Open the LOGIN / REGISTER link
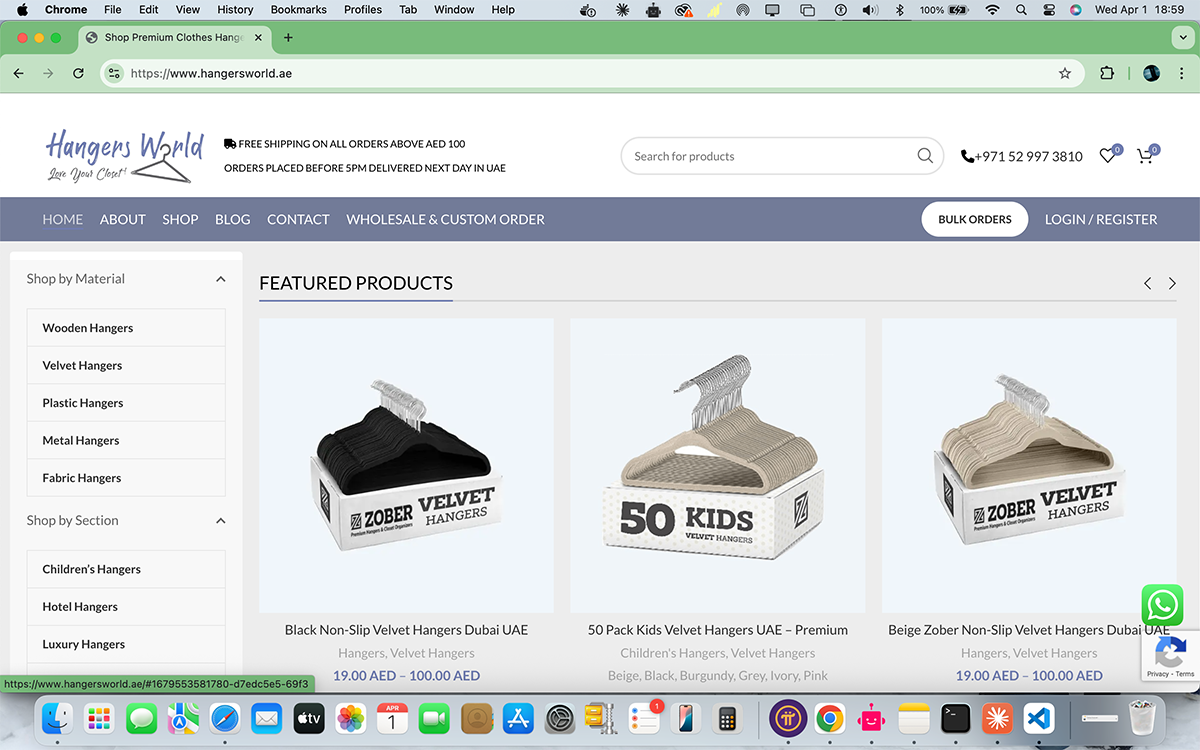This screenshot has width=1200, height=750. point(1101,219)
